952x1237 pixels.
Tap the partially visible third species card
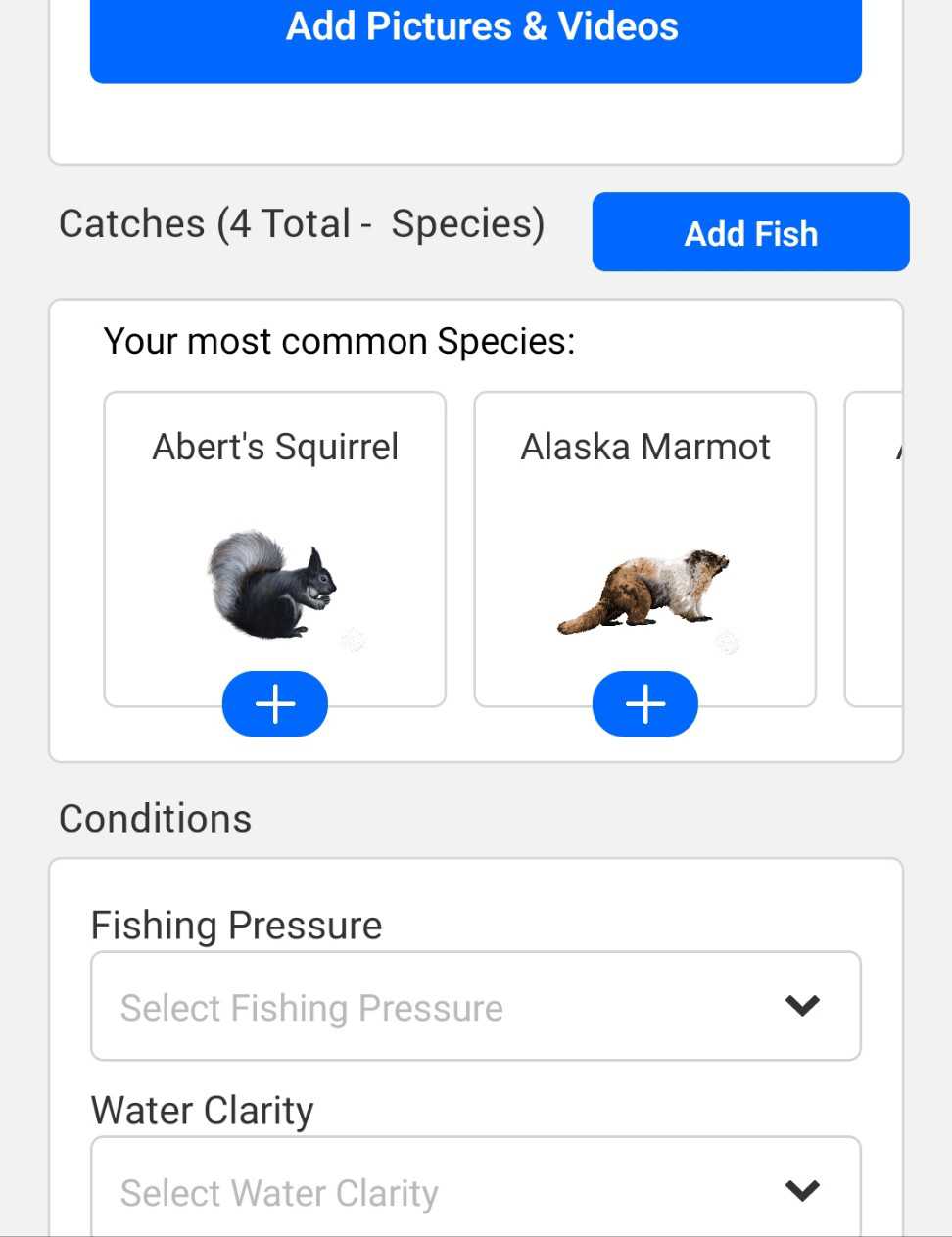click(x=875, y=548)
